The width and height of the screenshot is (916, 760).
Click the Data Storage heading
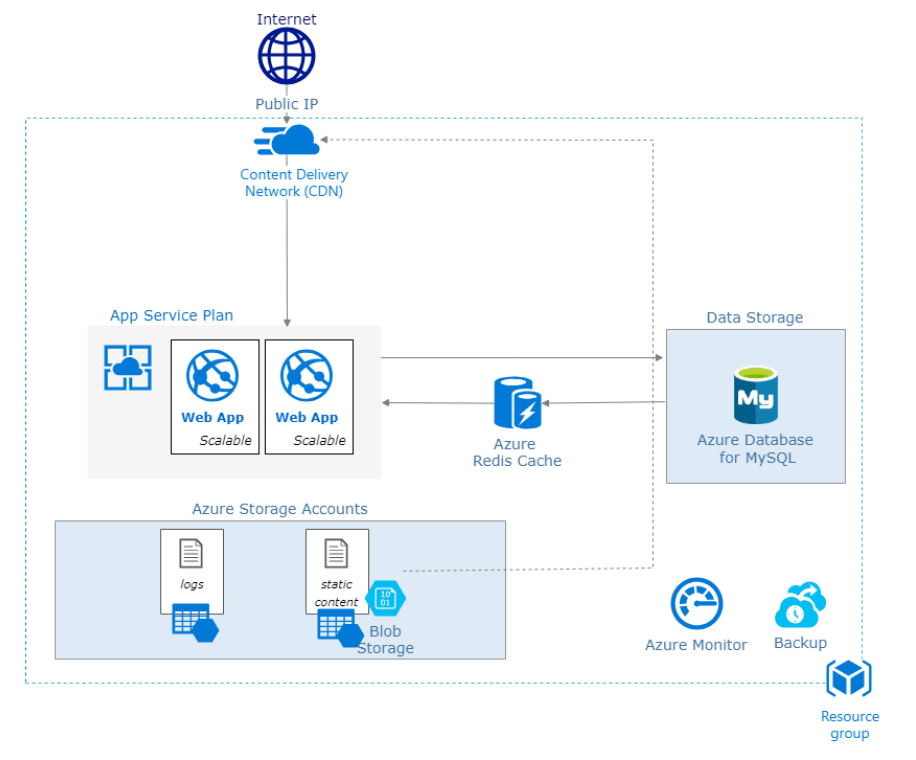point(755,318)
